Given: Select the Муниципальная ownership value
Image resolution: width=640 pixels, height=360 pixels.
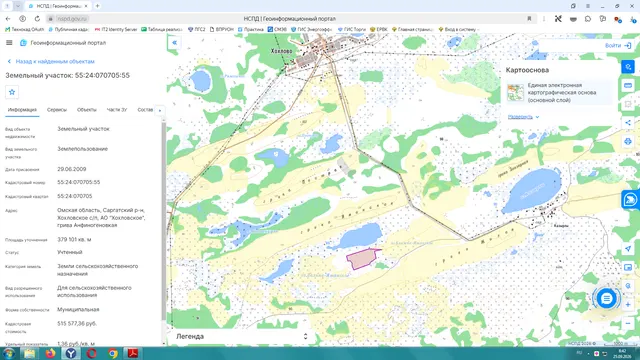Looking at the screenshot, I should coord(78,309).
